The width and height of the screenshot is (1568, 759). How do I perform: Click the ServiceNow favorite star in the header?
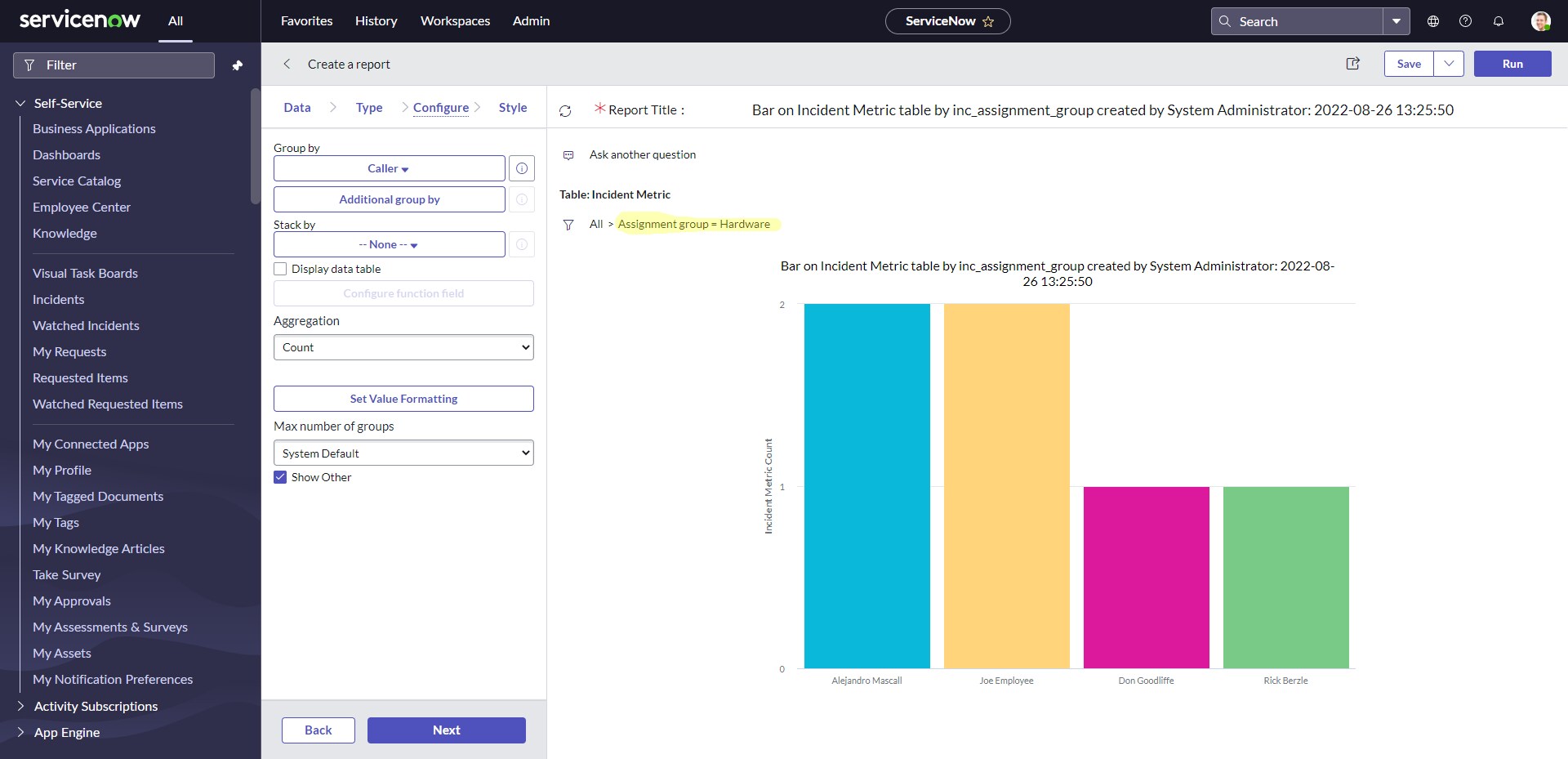(x=989, y=22)
